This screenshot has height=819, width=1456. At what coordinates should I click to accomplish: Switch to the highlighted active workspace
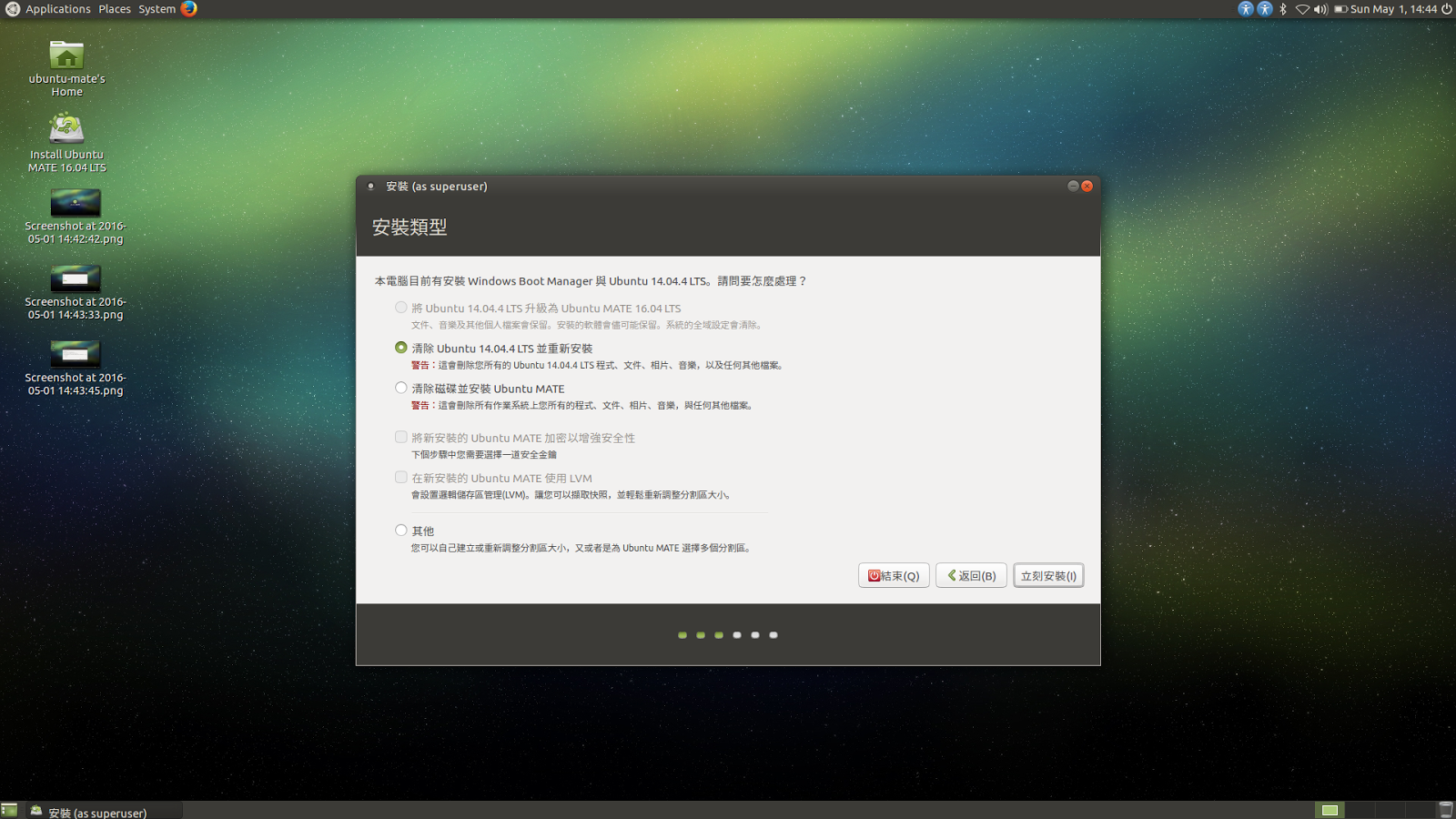tap(1330, 810)
